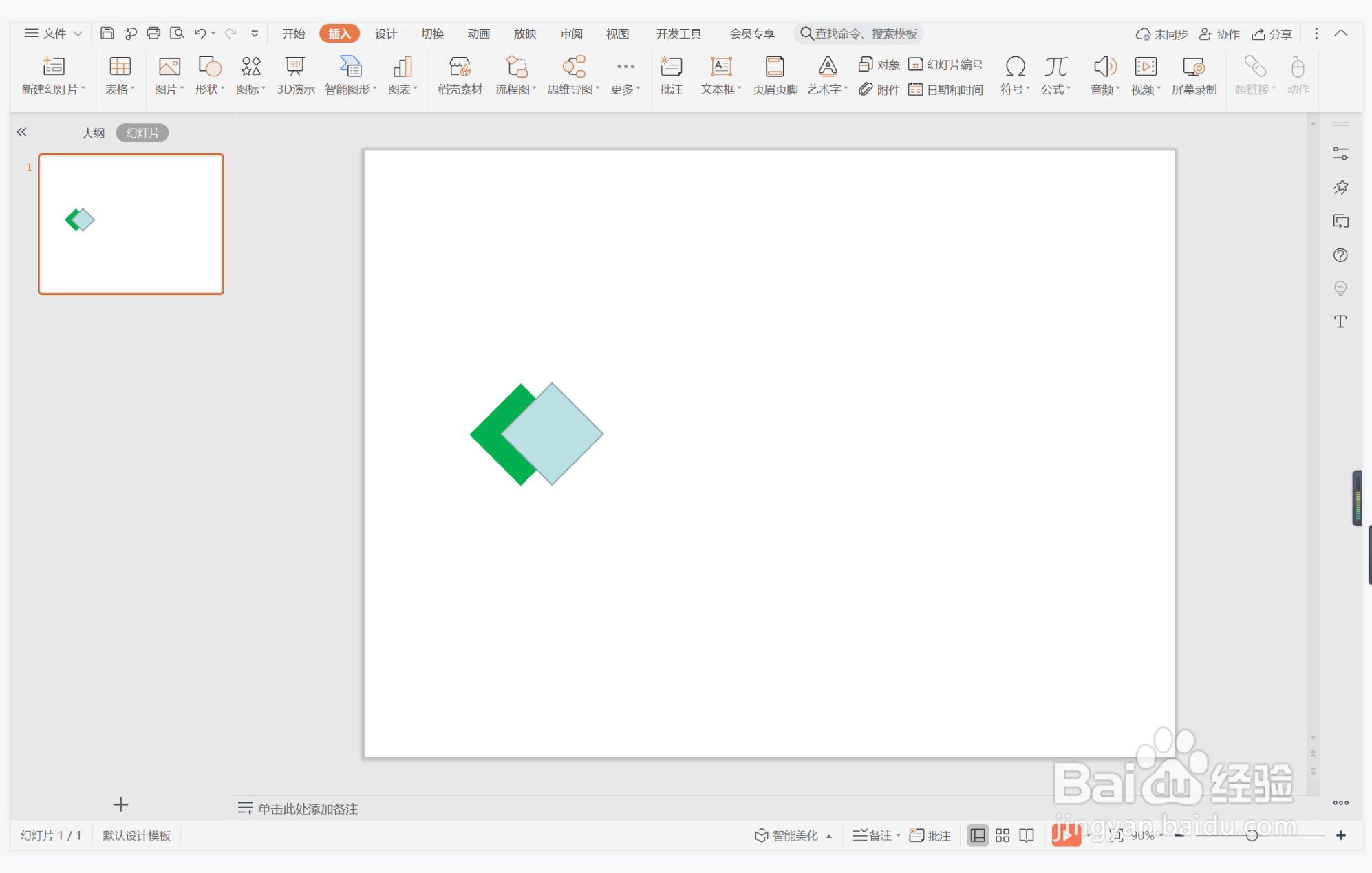Open the help question mark sidebar icon
Screen dimensions: 1372x873
(x=1340, y=255)
